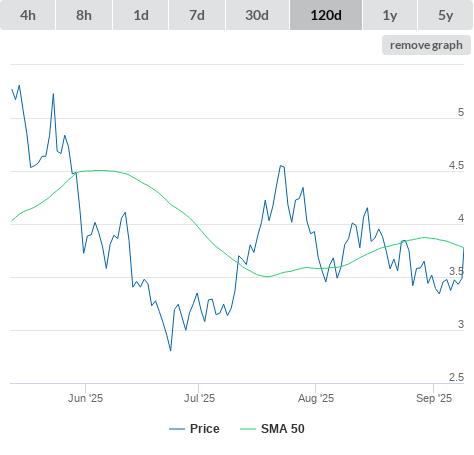Click the remove graph button
Image resolution: width=474 pixels, height=455 pixels.
coord(426,45)
